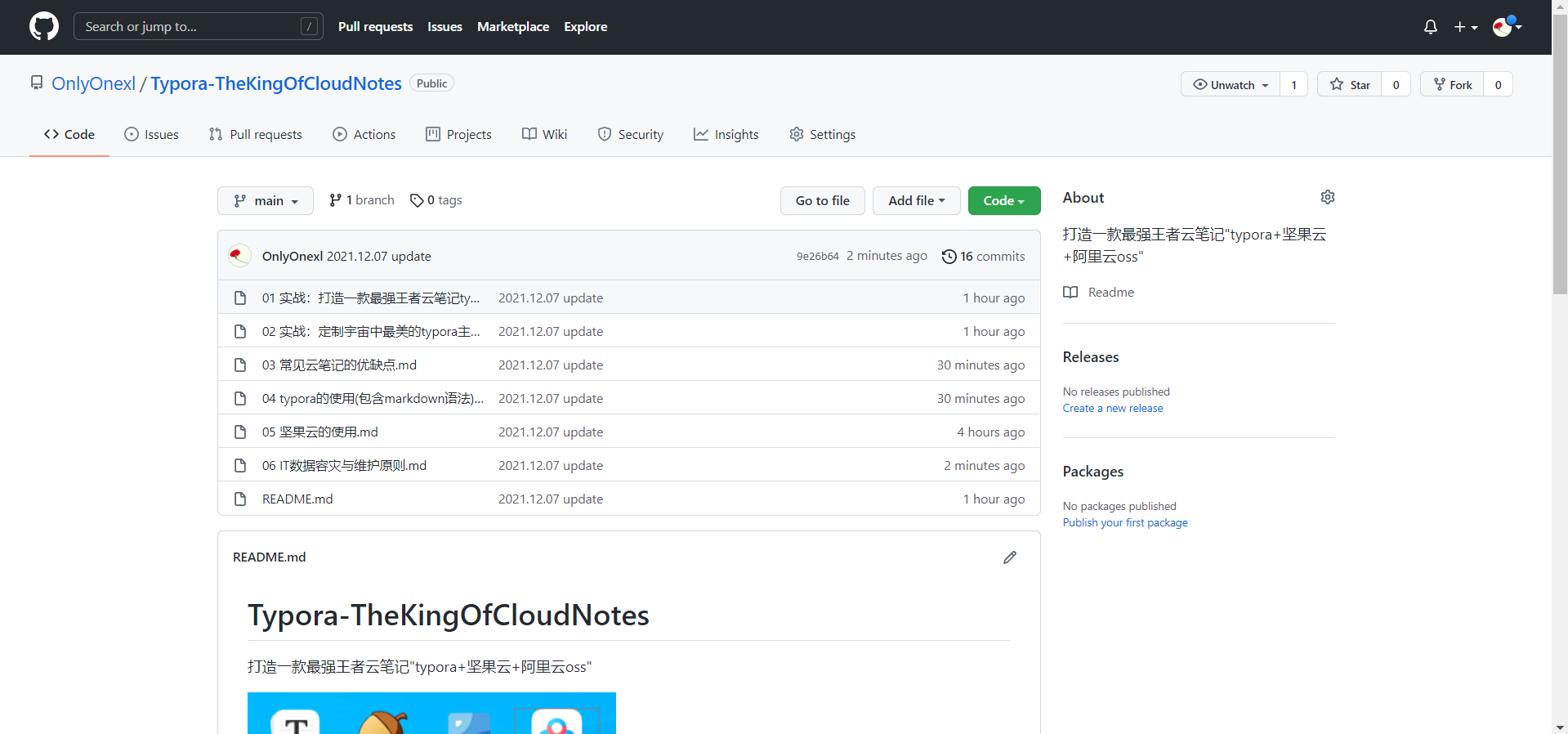The image size is (1568, 734).
Task: Fork the repository
Action: tap(1452, 84)
